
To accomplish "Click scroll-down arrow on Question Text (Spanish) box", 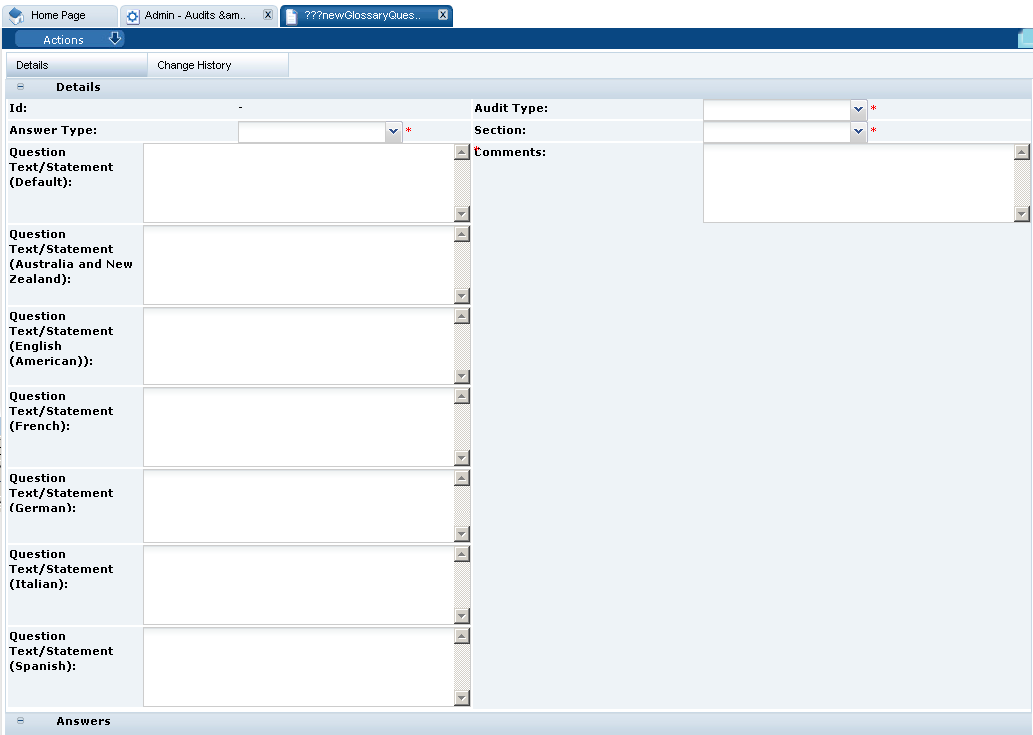I will click(461, 698).
